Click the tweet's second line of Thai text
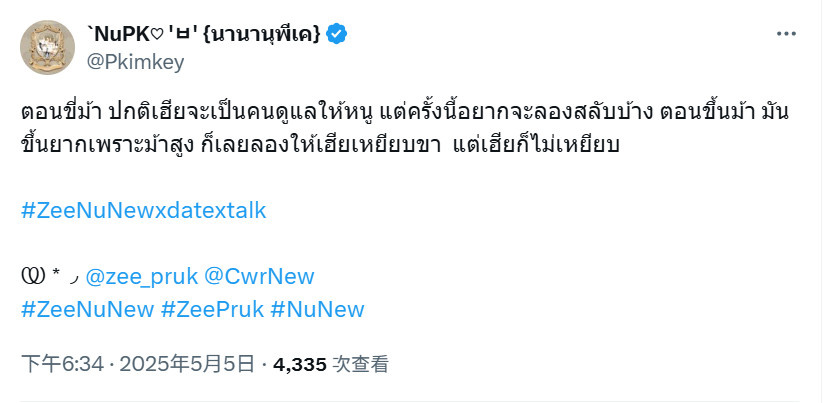This screenshot has height=403, width=826. pyautogui.click(x=320, y=144)
